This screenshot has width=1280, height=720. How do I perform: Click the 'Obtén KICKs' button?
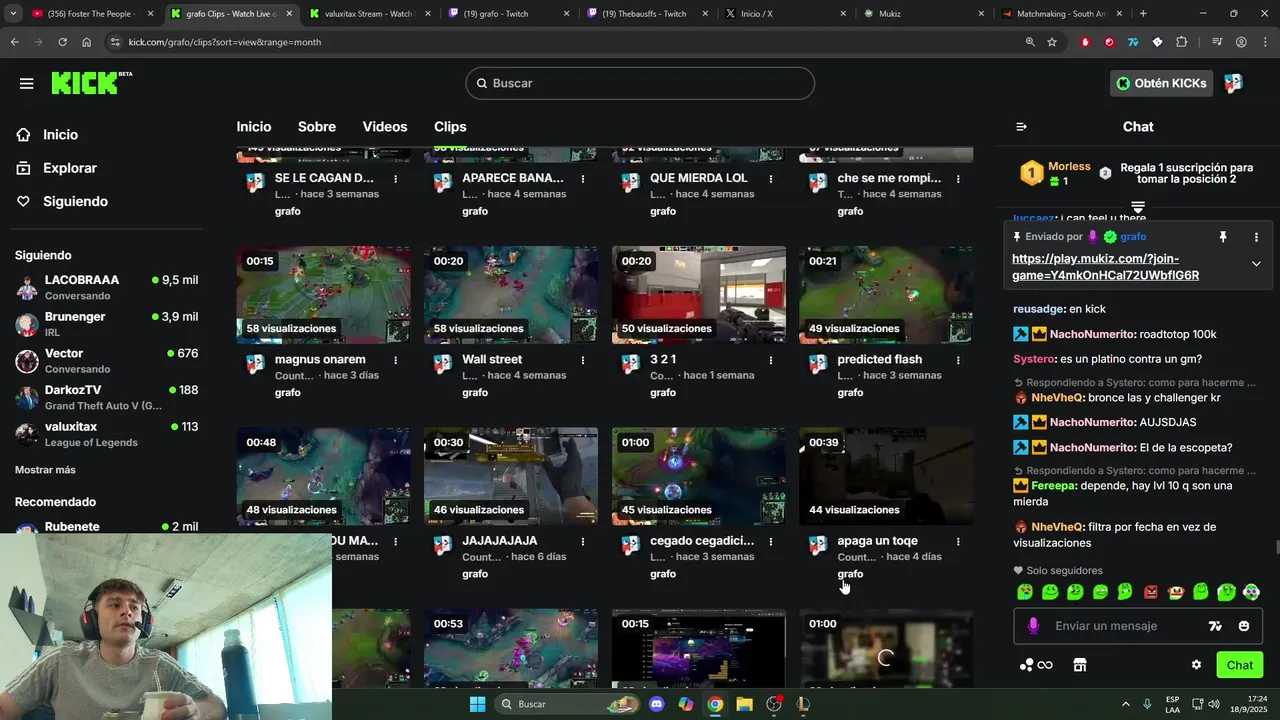(1161, 83)
